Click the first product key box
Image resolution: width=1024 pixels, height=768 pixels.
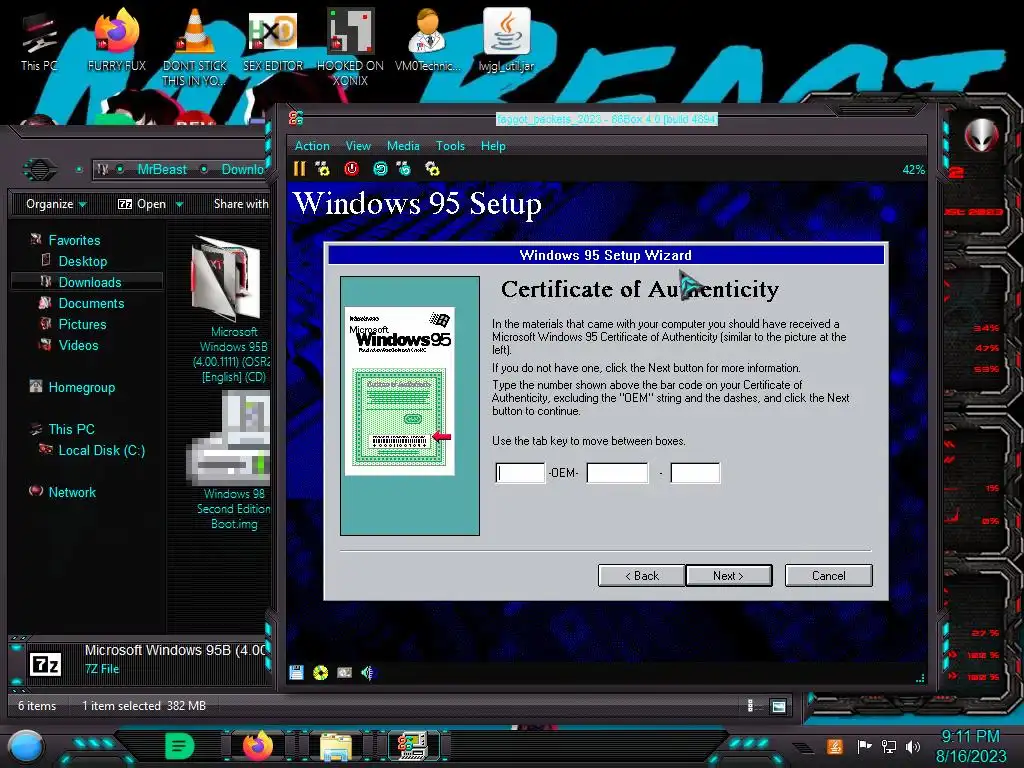click(x=520, y=472)
